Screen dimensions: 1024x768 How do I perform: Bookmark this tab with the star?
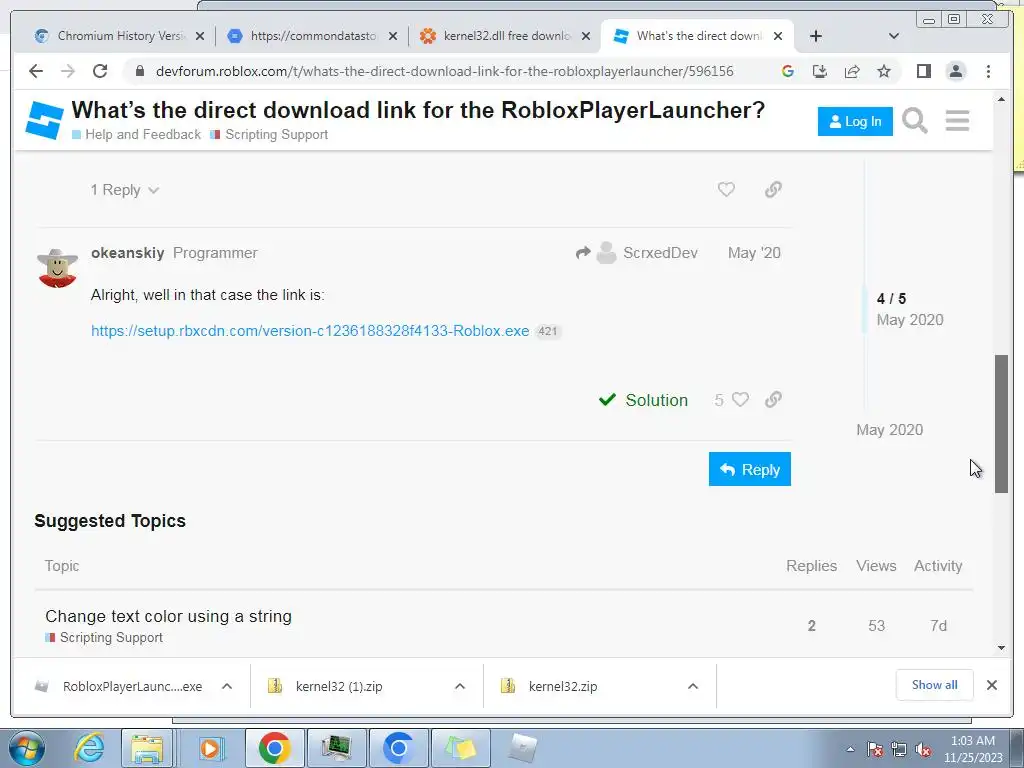click(884, 71)
